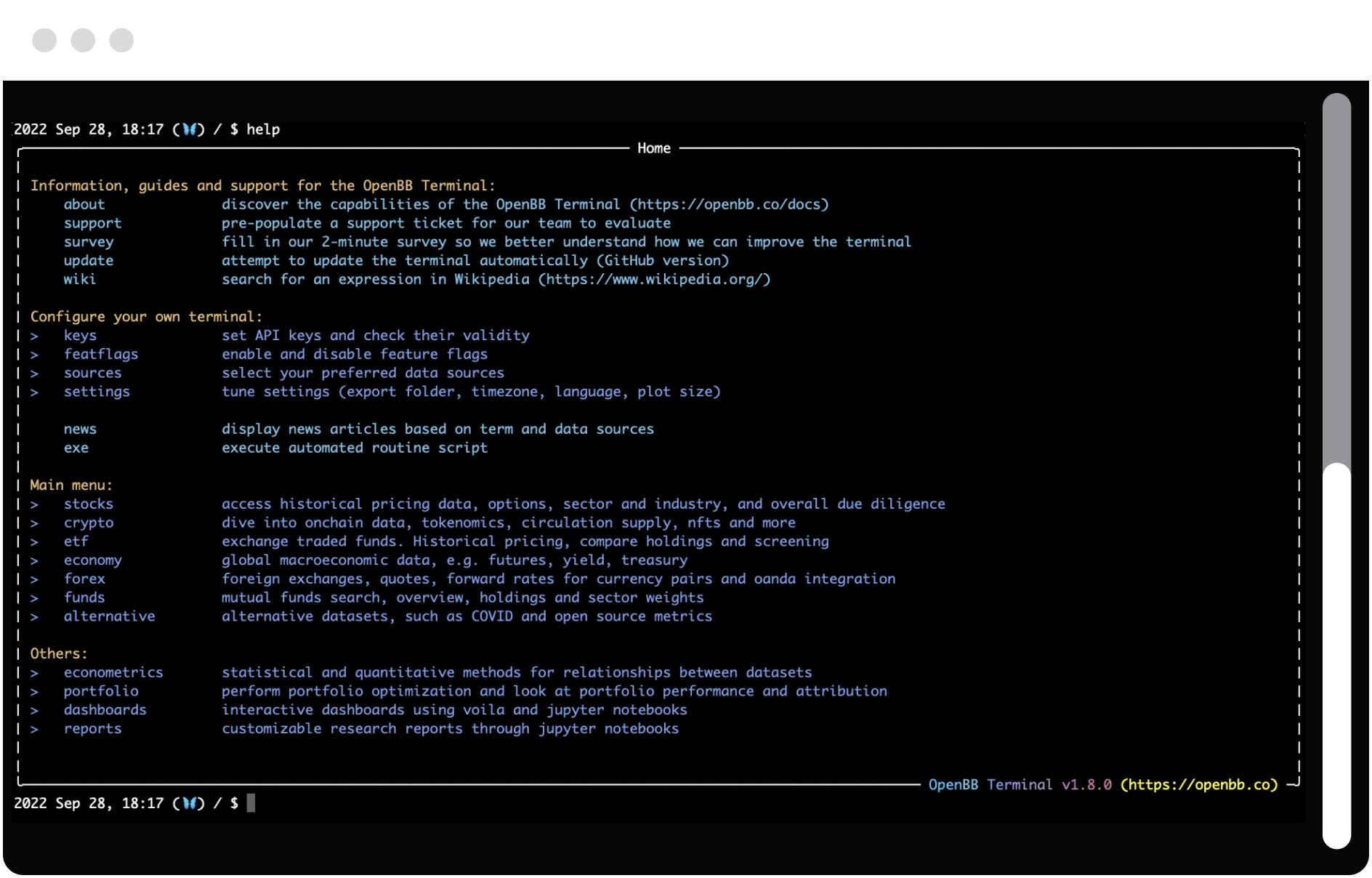Click the 'v1.8.0' version text
This screenshot has height=878, width=1372.
pos(1087,785)
